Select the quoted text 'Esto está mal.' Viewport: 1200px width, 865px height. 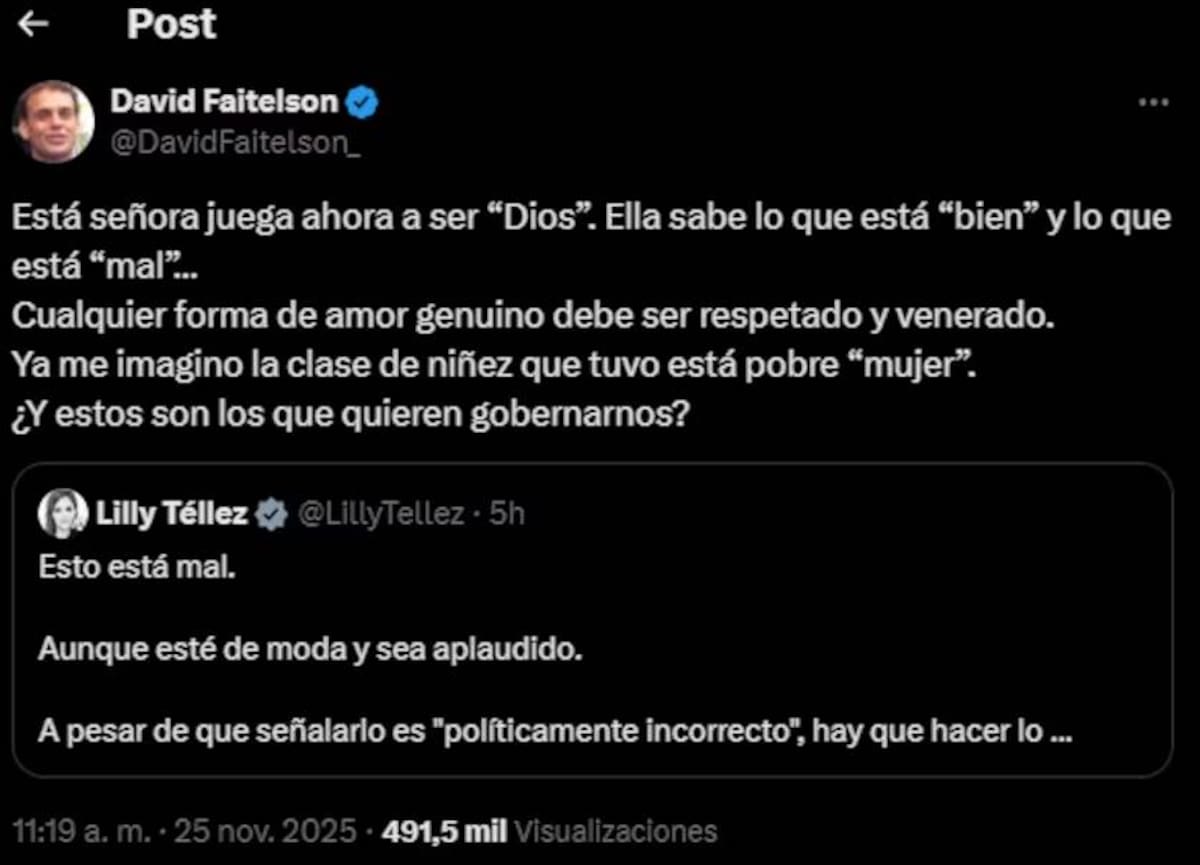pyautogui.click(x=137, y=566)
